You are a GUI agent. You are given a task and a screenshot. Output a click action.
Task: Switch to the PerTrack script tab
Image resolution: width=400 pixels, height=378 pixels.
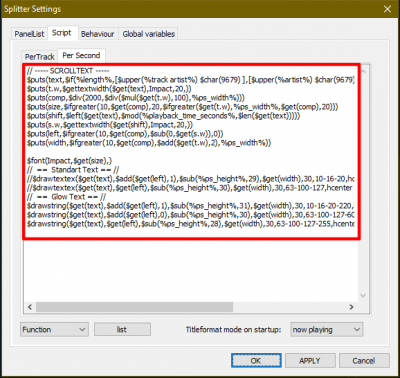39,57
